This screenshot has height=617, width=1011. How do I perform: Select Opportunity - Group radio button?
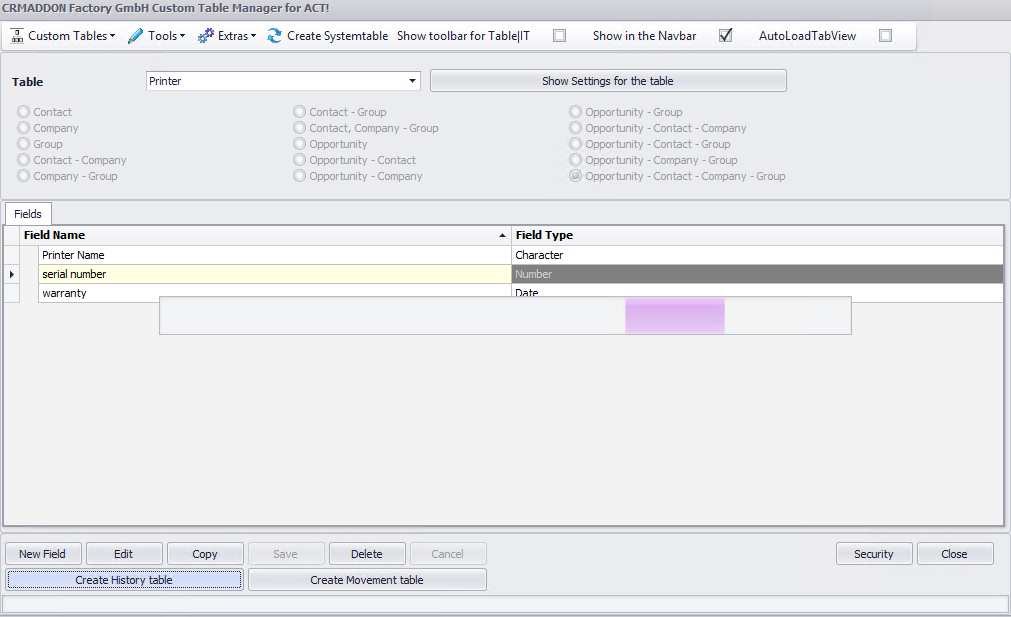pyautogui.click(x=575, y=112)
